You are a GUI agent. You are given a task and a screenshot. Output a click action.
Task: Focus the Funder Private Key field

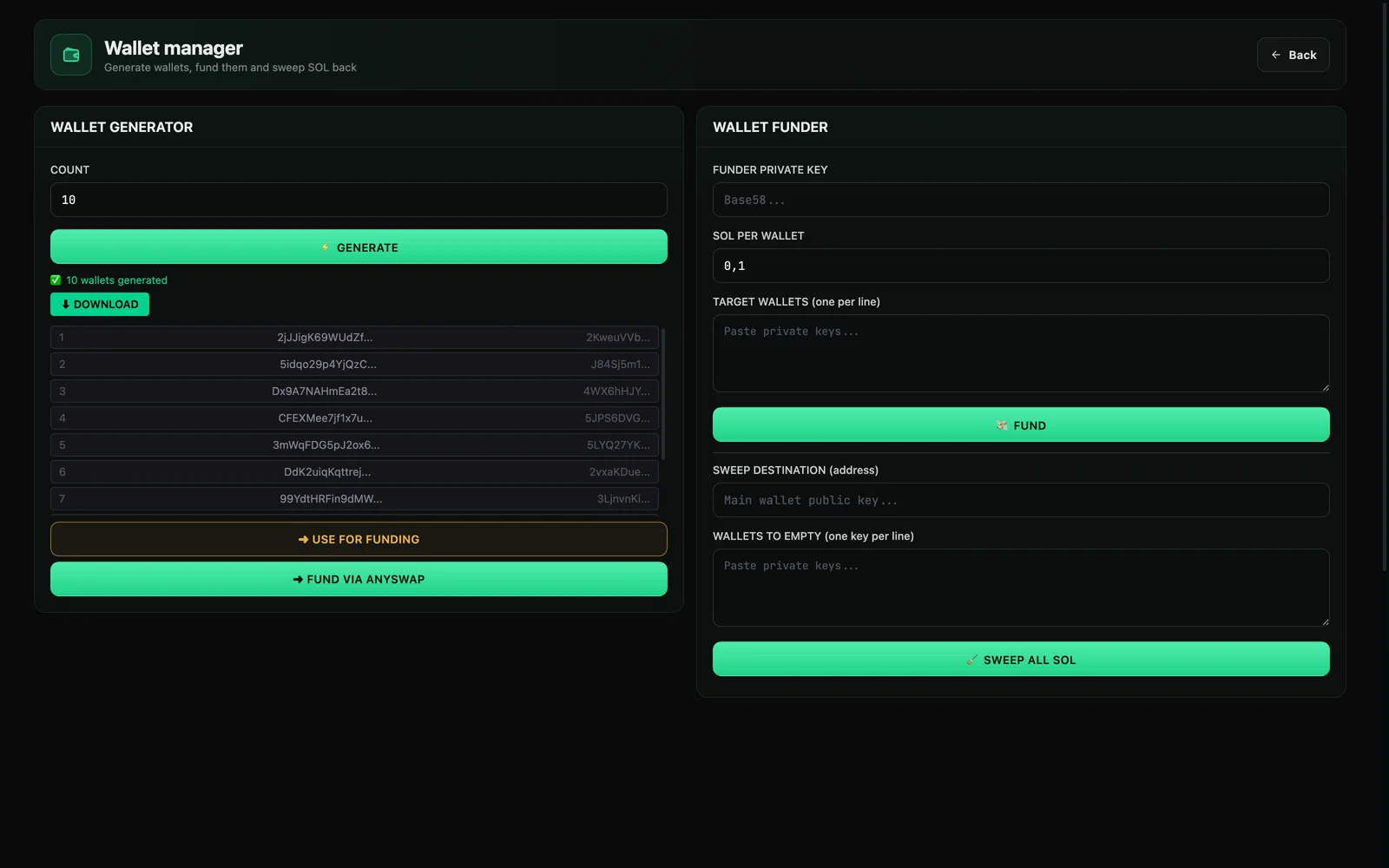click(1021, 200)
